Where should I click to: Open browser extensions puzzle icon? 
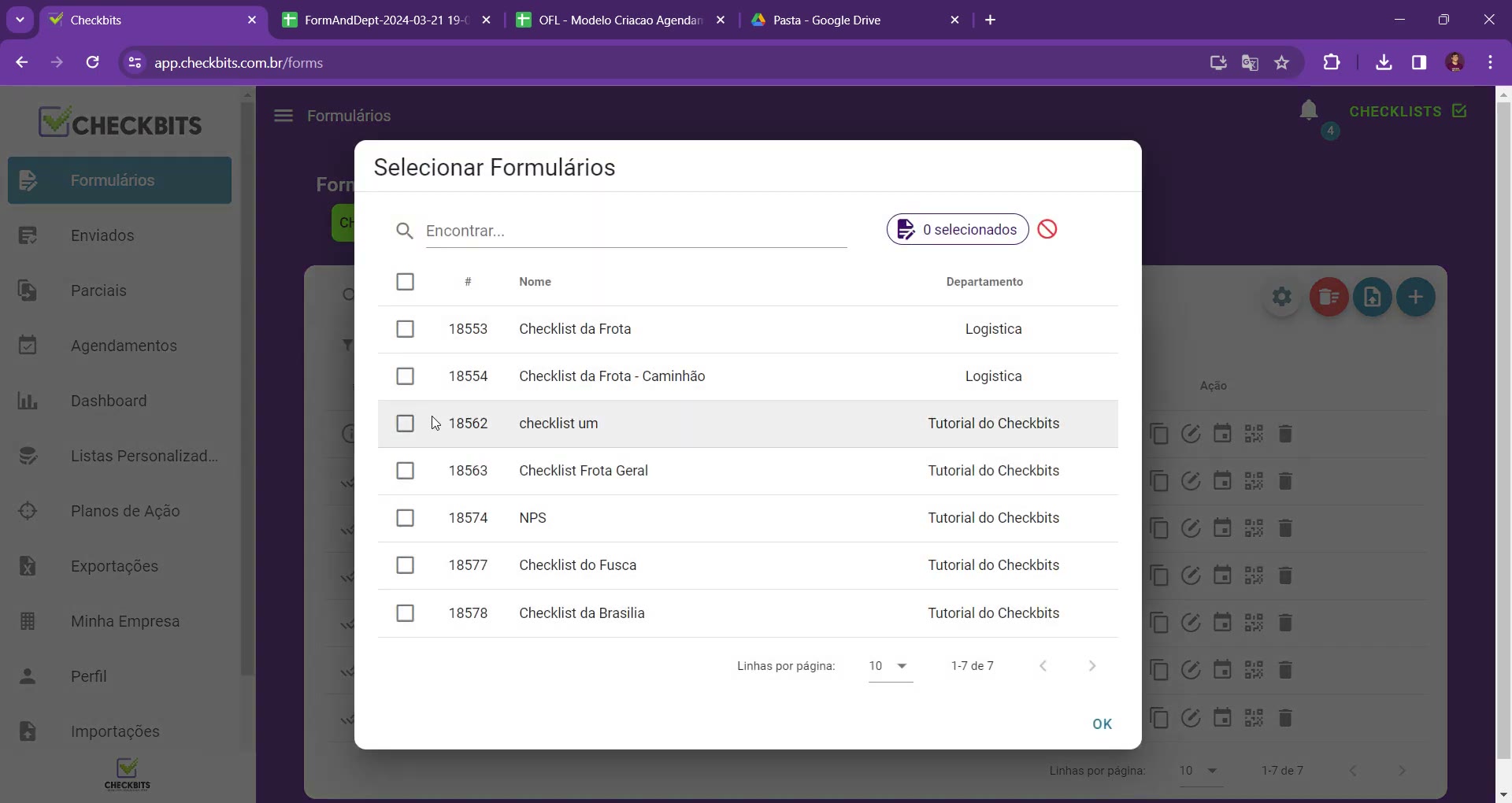[1332, 62]
